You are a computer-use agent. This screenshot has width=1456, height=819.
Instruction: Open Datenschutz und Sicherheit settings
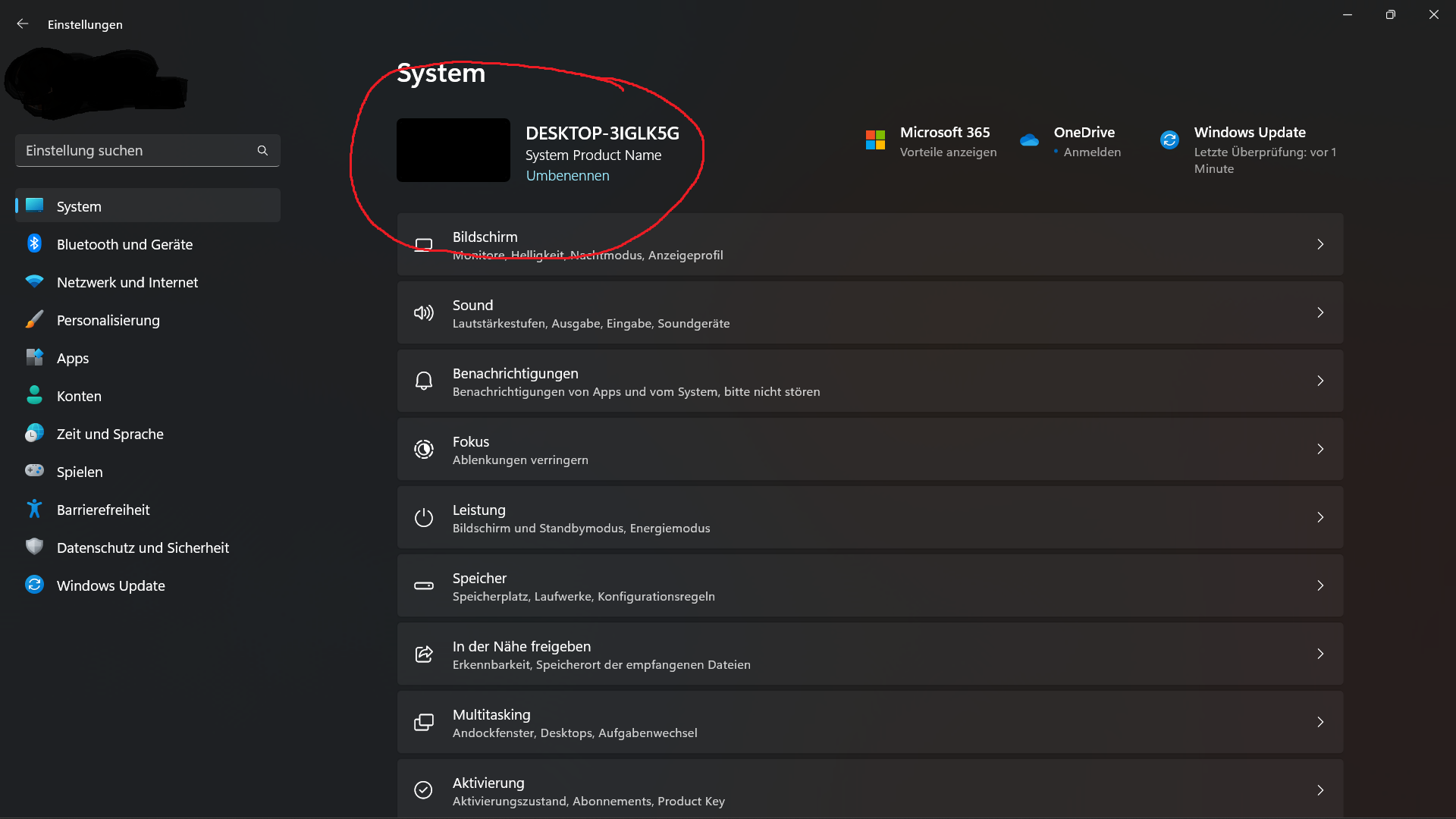(x=143, y=548)
